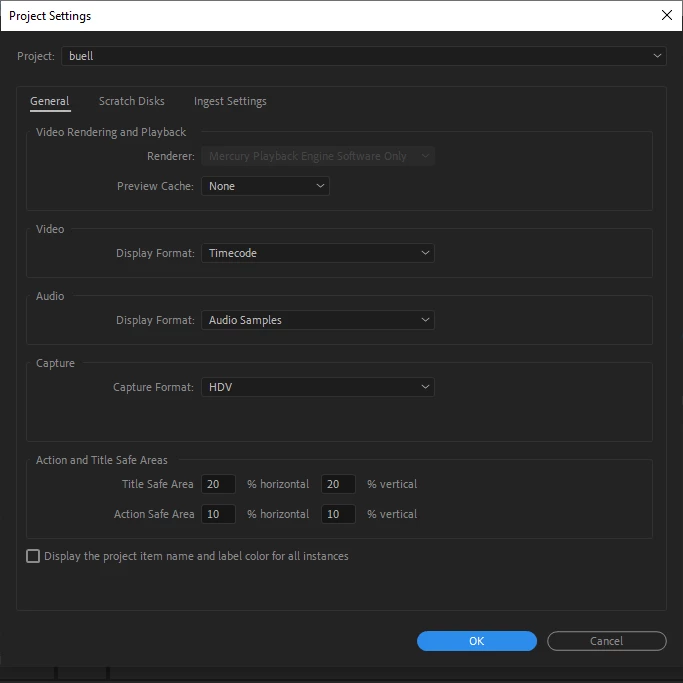Switch to the Scratch Disks tab
The height and width of the screenshot is (683, 683).
click(x=132, y=101)
